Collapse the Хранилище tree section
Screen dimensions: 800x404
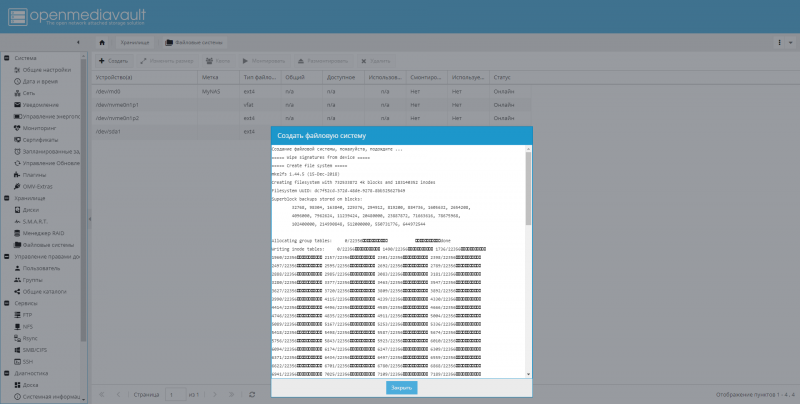(x=7, y=198)
